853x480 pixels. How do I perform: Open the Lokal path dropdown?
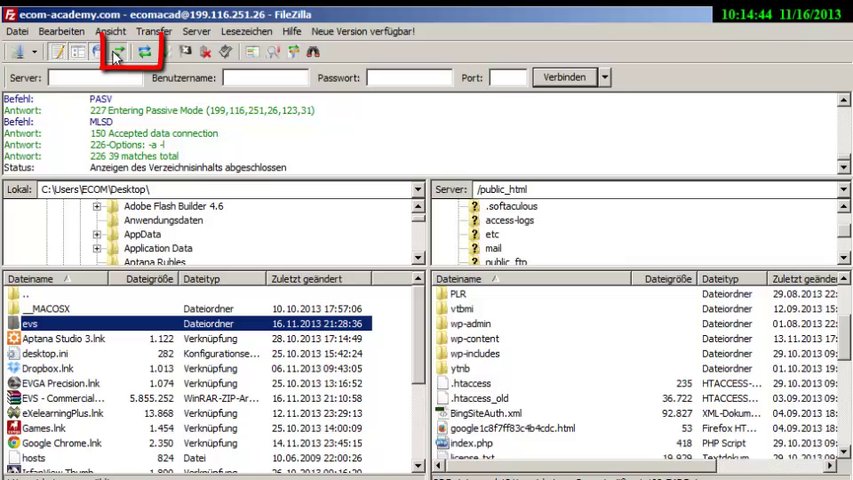tap(417, 189)
